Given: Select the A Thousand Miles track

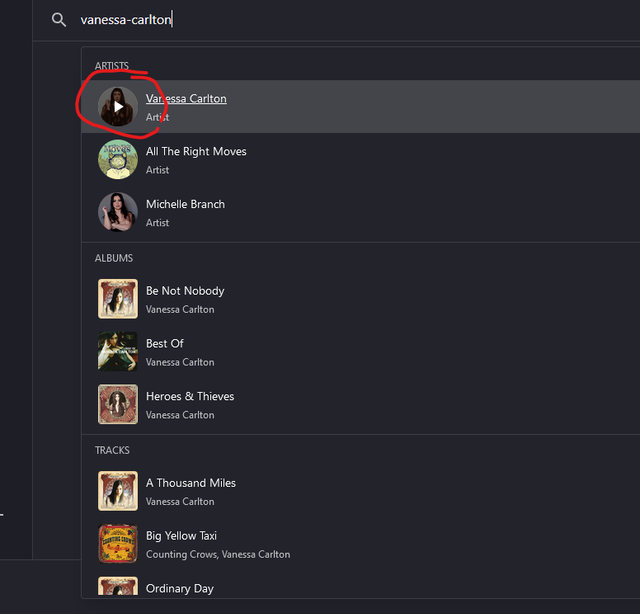Looking at the screenshot, I should click(x=191, y=483).
